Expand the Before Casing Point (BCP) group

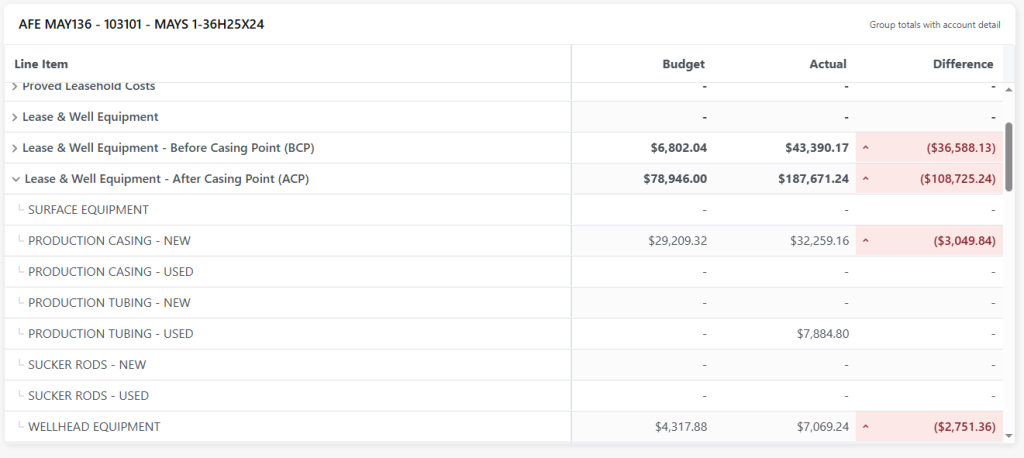[x=15, y=148]
